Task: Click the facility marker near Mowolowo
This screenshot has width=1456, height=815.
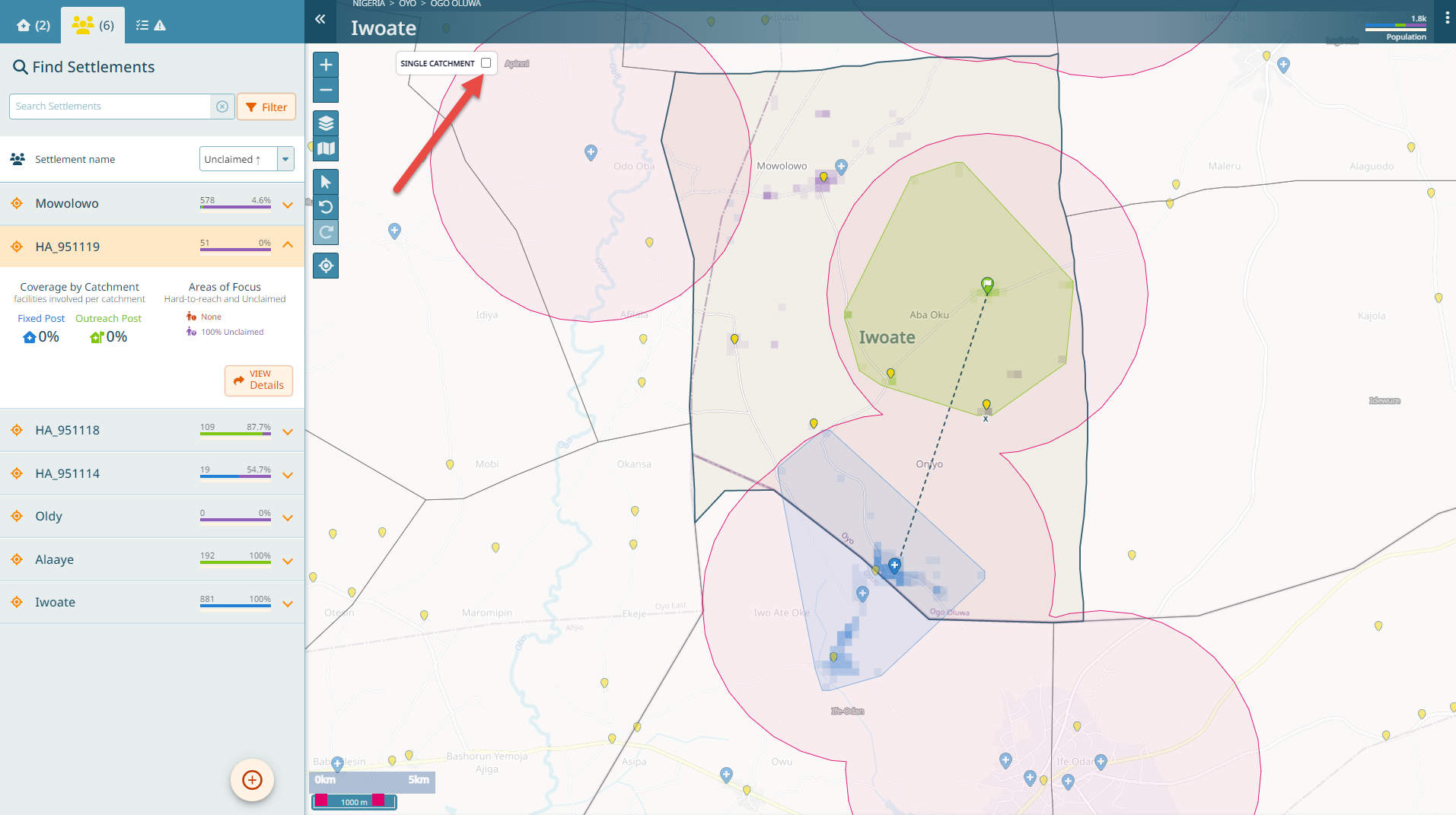Action: tap(841, 166)
